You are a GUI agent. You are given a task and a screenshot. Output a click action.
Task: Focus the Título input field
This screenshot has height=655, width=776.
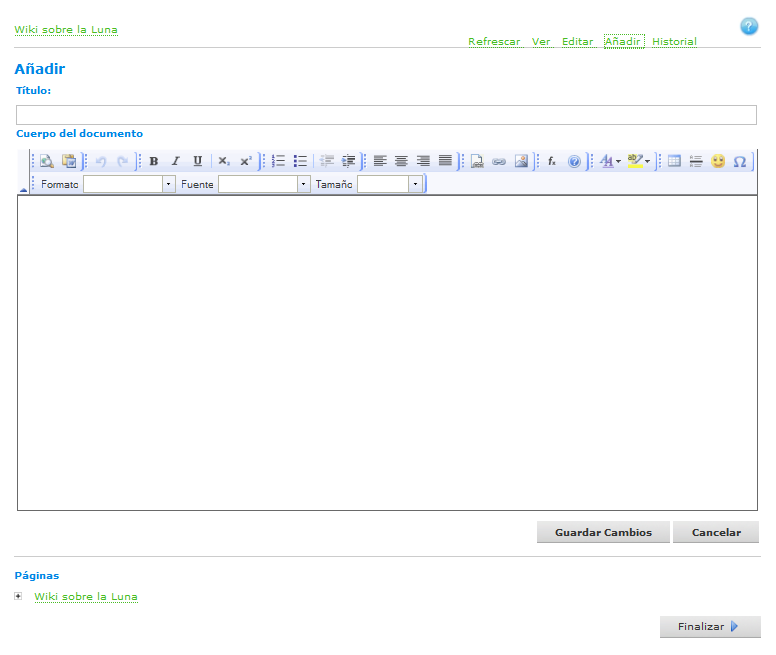click(x=386, y=115)
